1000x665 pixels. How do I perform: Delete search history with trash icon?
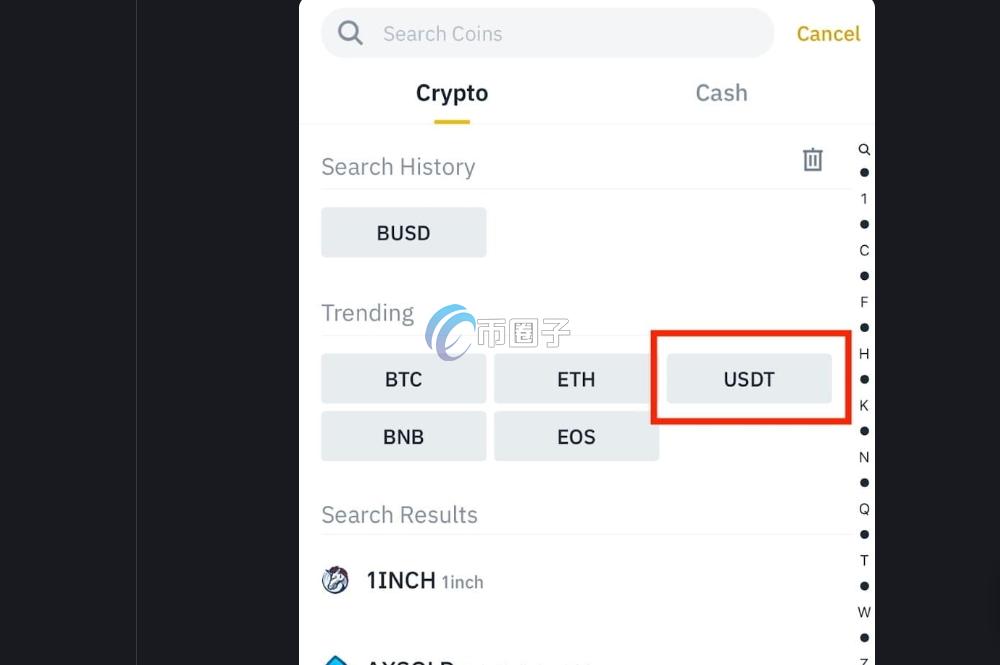(x=813, y=160)
